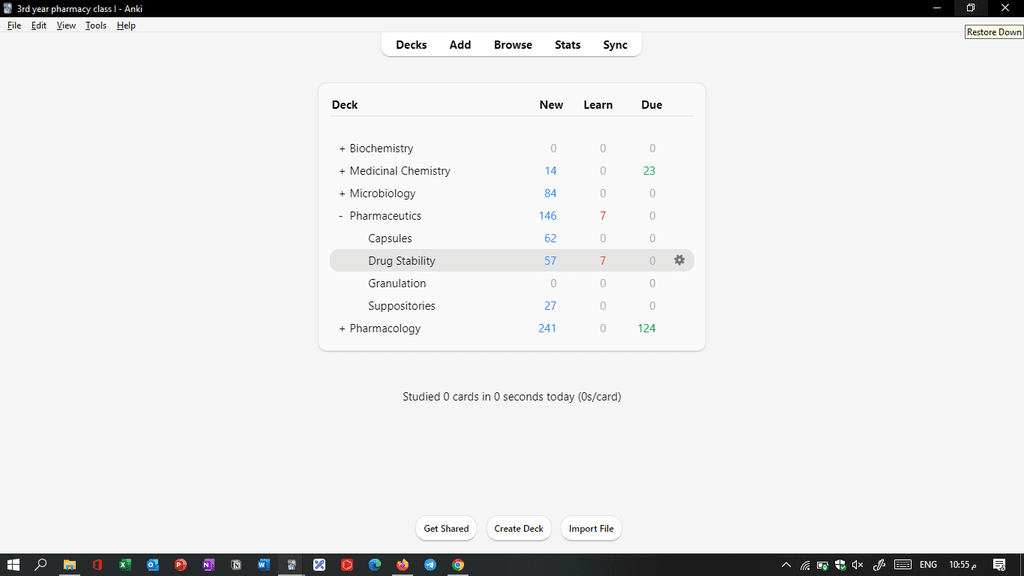The image size is (1024, 576).
Task: Open the network status tray icon
Action: [805, 565]
